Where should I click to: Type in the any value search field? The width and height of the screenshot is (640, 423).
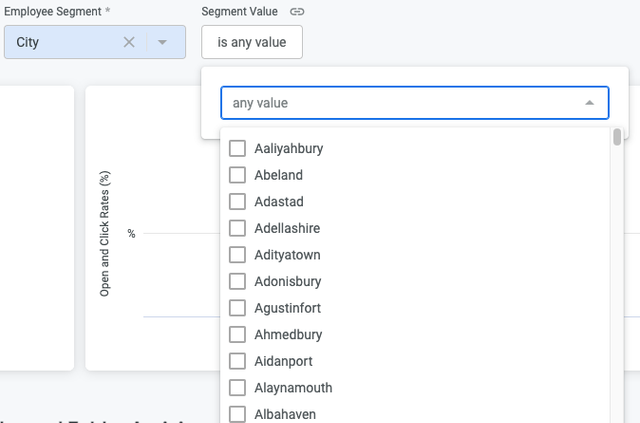(x=400, y=103)
